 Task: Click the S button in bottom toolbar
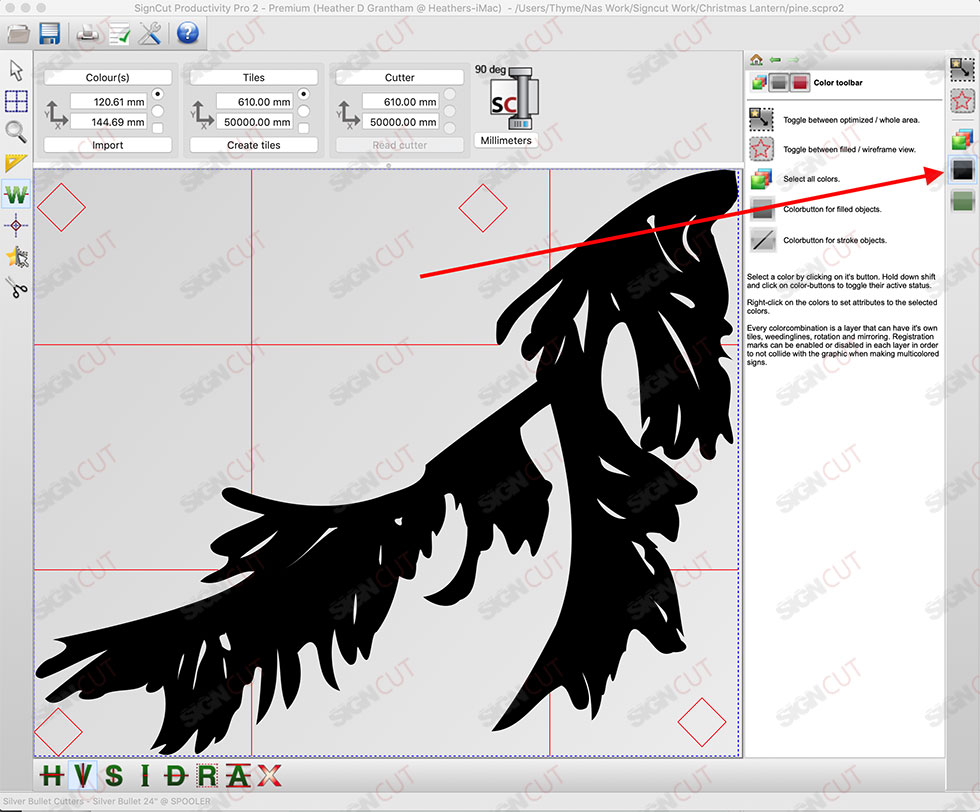114,776
